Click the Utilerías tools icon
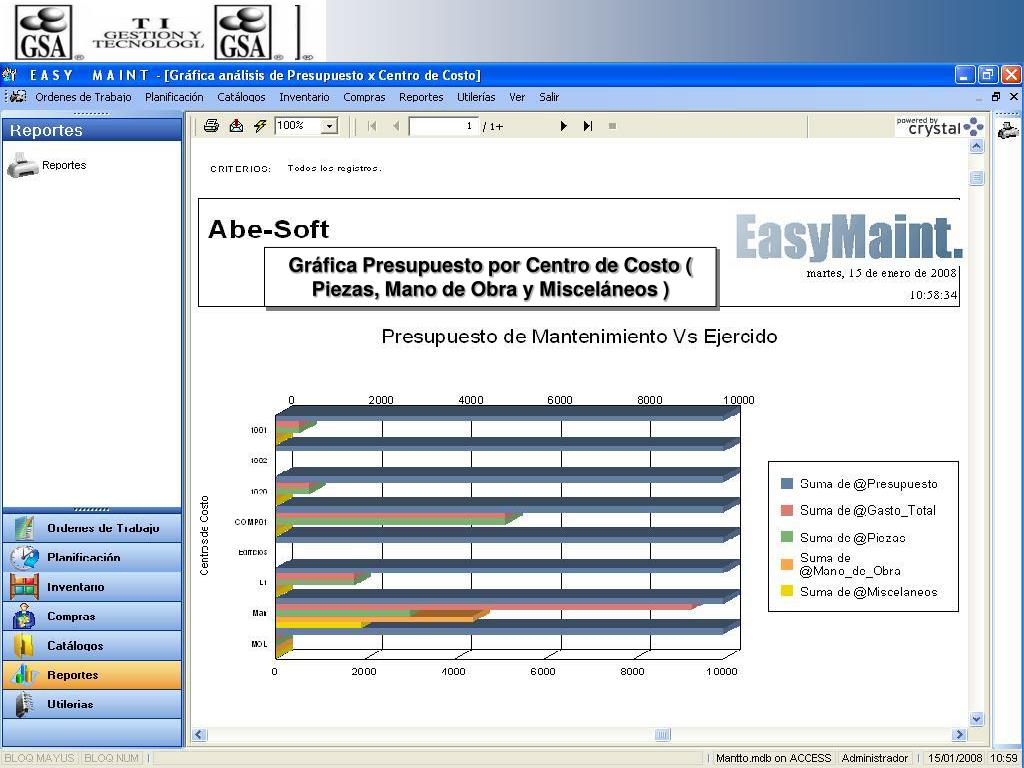Image resolution: width=1024 pixels, height=768 pixels. [25, 705]
